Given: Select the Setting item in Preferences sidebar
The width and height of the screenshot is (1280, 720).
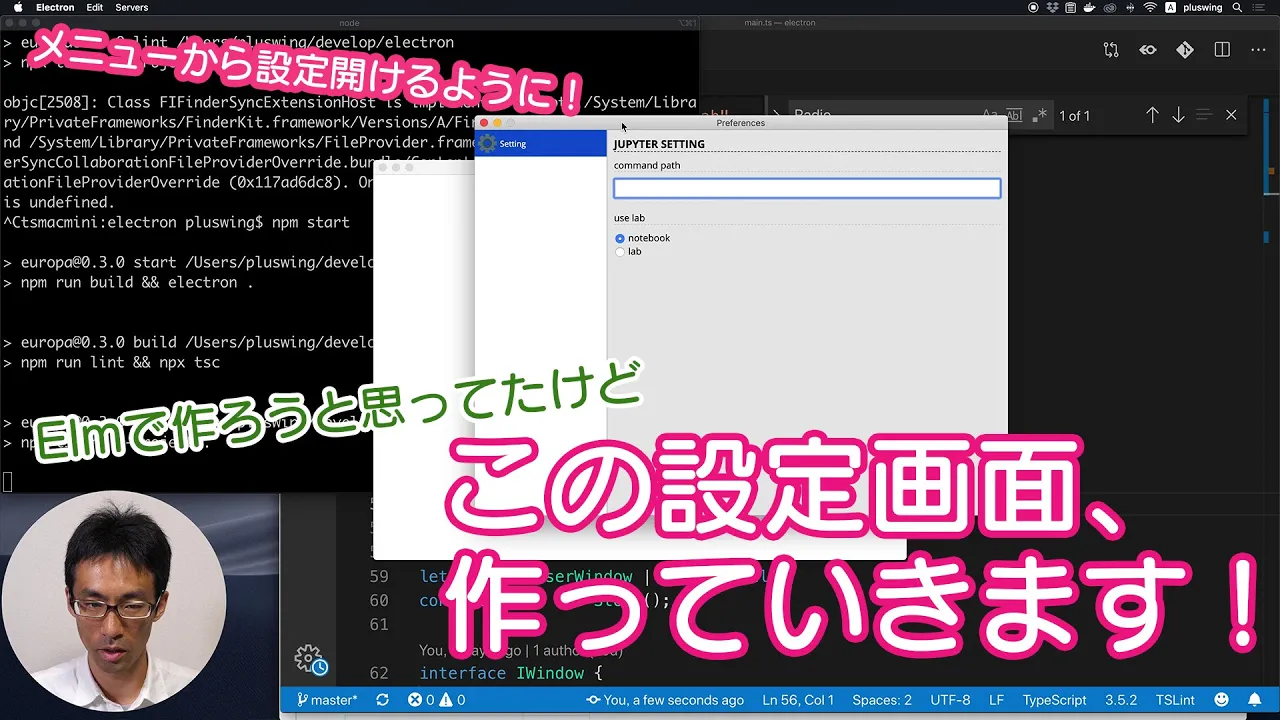Looking at the screenshot, I should click(540, 144).
